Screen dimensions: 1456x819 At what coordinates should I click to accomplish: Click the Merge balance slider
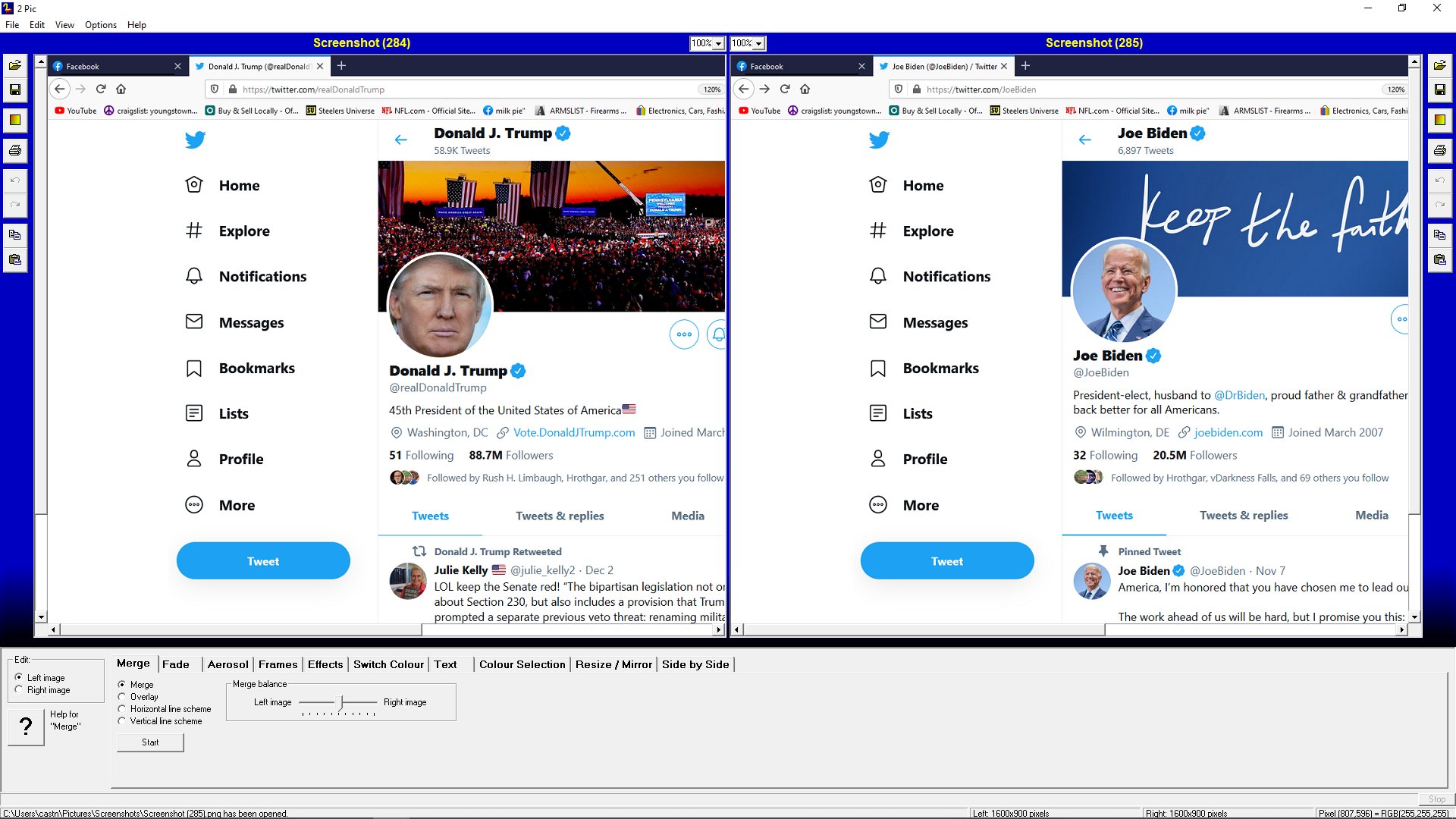coord(341,702)
